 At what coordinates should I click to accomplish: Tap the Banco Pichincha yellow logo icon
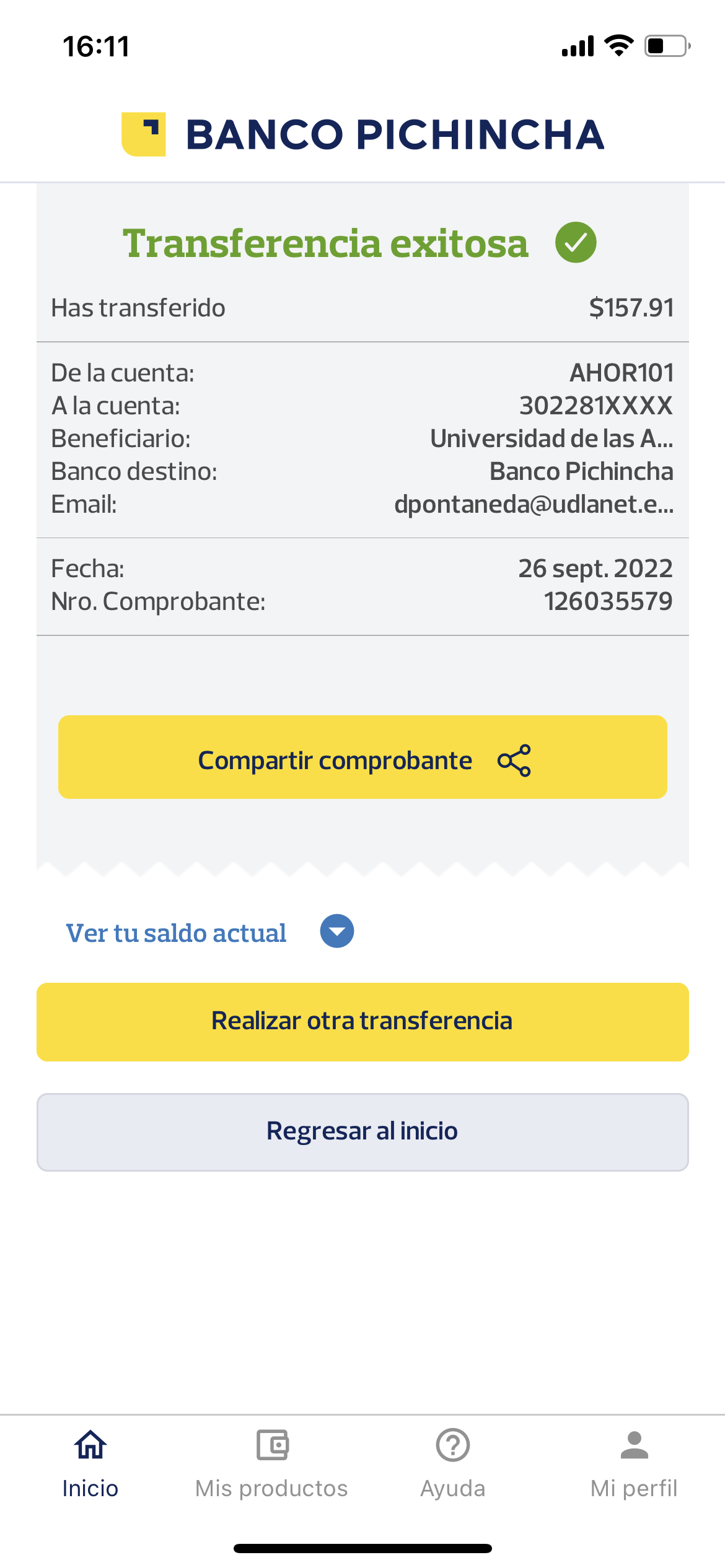pos(143,134)
